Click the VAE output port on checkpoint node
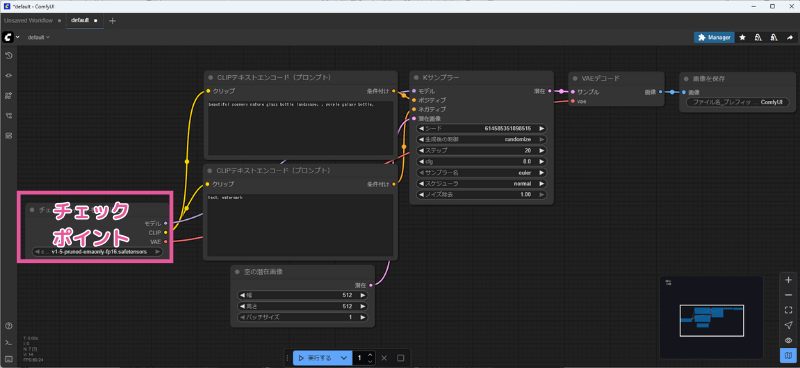Screen dimensions: 800x368 [165, 241]
